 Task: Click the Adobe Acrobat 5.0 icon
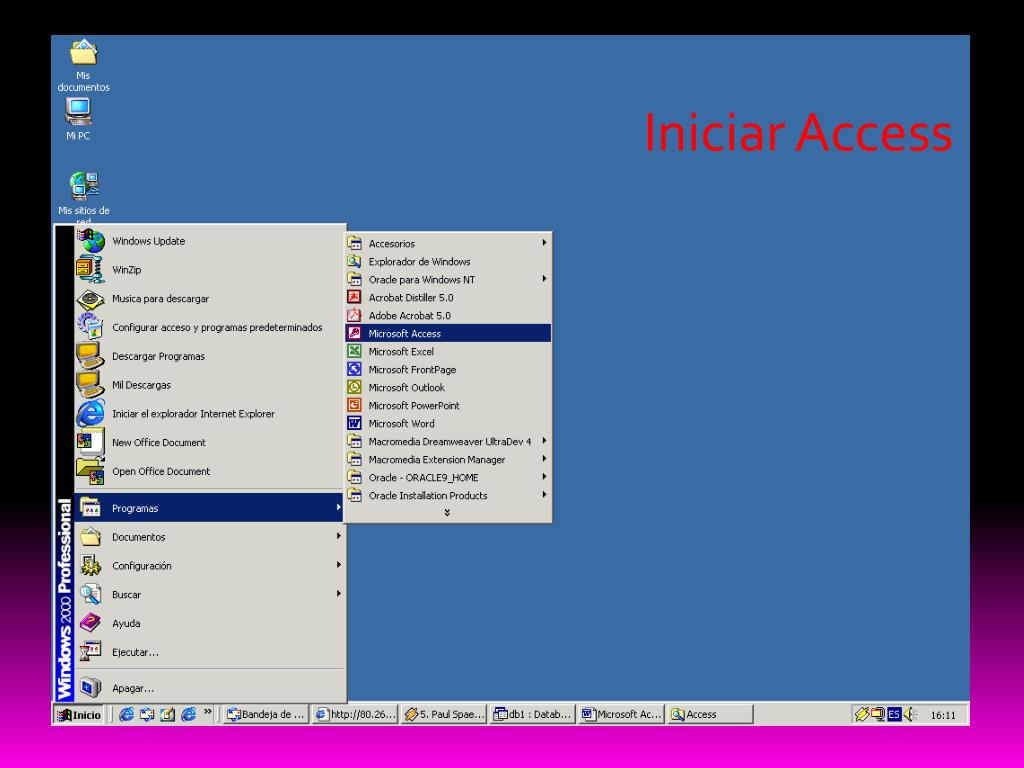click(354, 315)
